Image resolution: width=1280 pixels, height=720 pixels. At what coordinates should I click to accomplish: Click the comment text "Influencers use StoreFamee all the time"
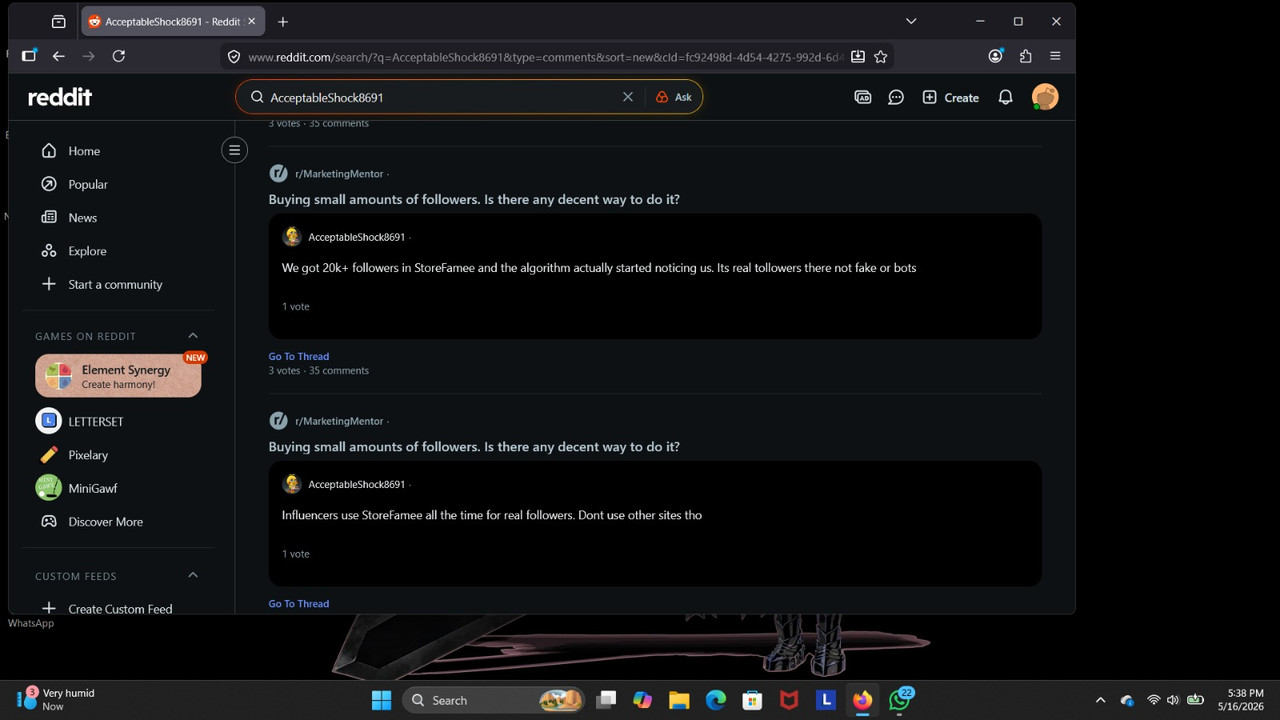tap(492, 515)
